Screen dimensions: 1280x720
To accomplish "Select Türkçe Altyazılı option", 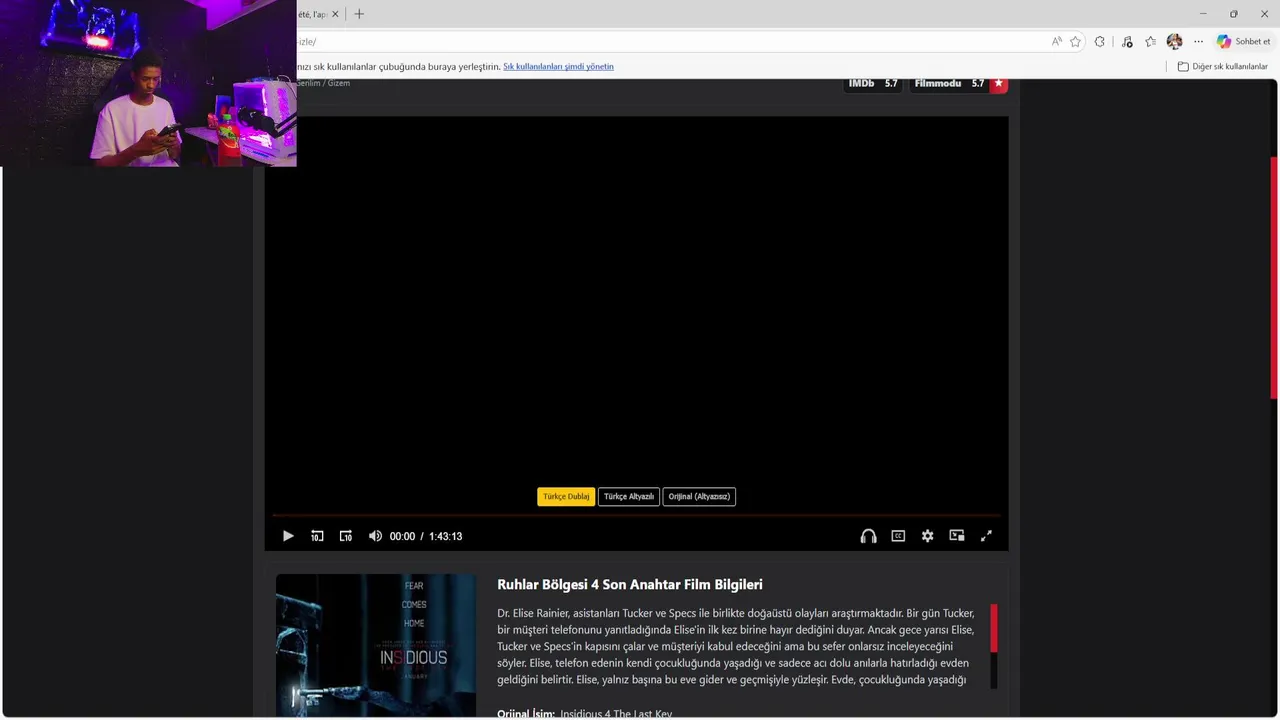I will [x=629, y=496].
